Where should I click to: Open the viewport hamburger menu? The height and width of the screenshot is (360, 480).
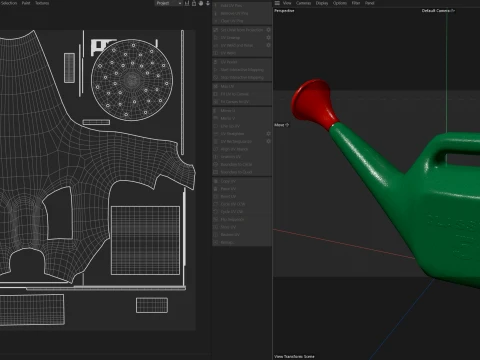pos(277,3)
